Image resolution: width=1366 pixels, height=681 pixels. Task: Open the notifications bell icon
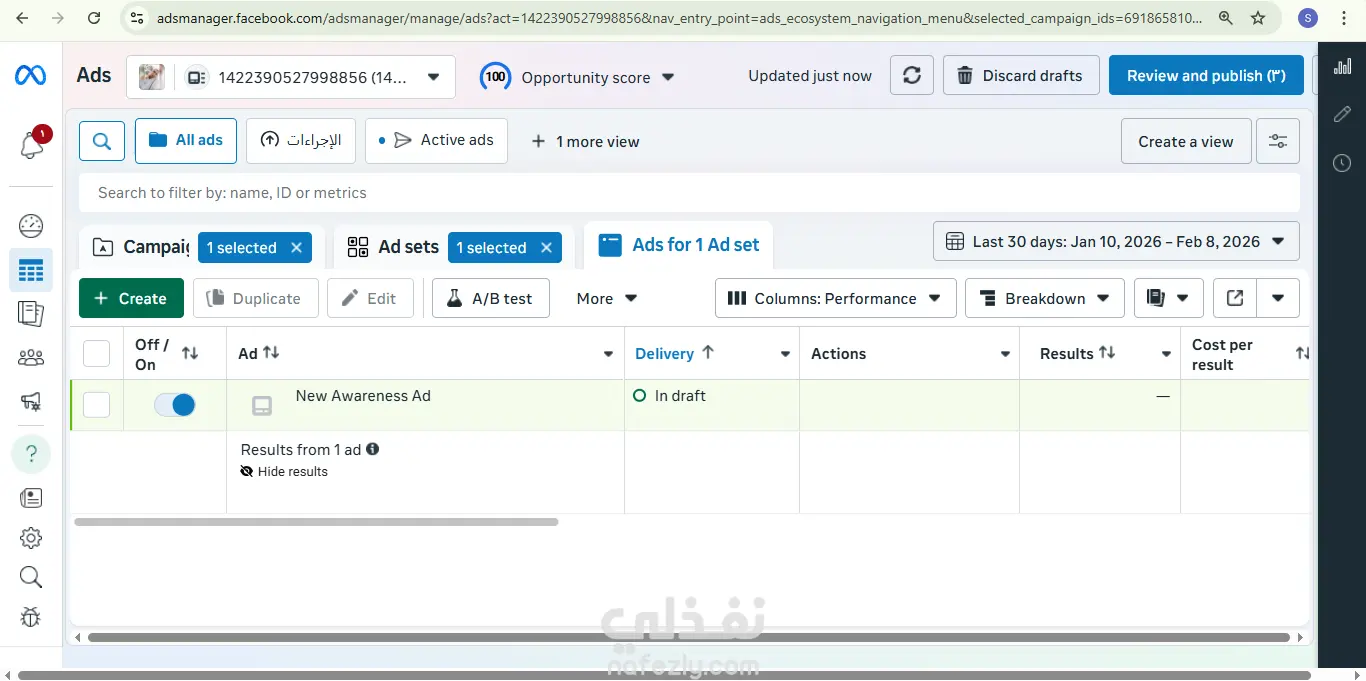coord(31,145)
